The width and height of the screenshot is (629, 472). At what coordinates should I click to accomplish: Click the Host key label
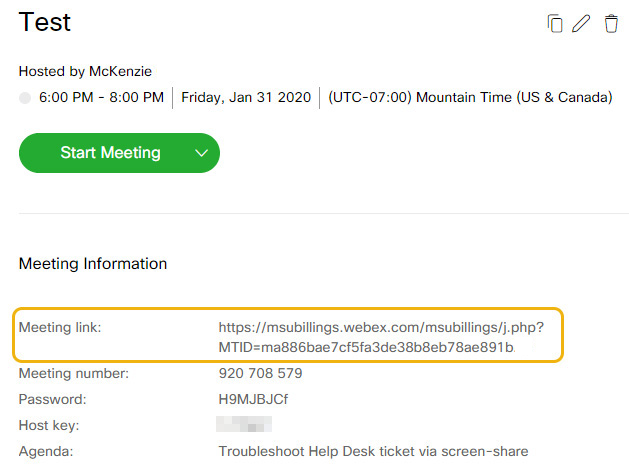coord(49,425)
